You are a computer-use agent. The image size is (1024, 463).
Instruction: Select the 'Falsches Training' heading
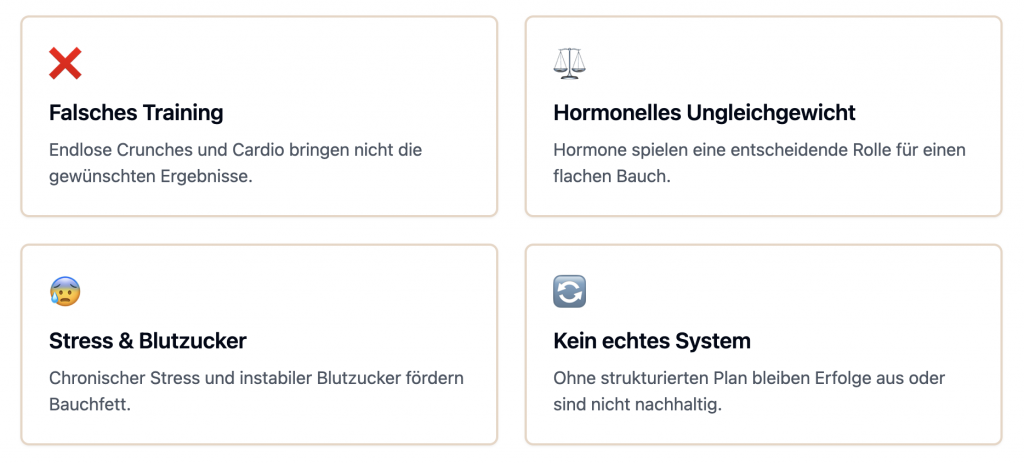point(136,112)
